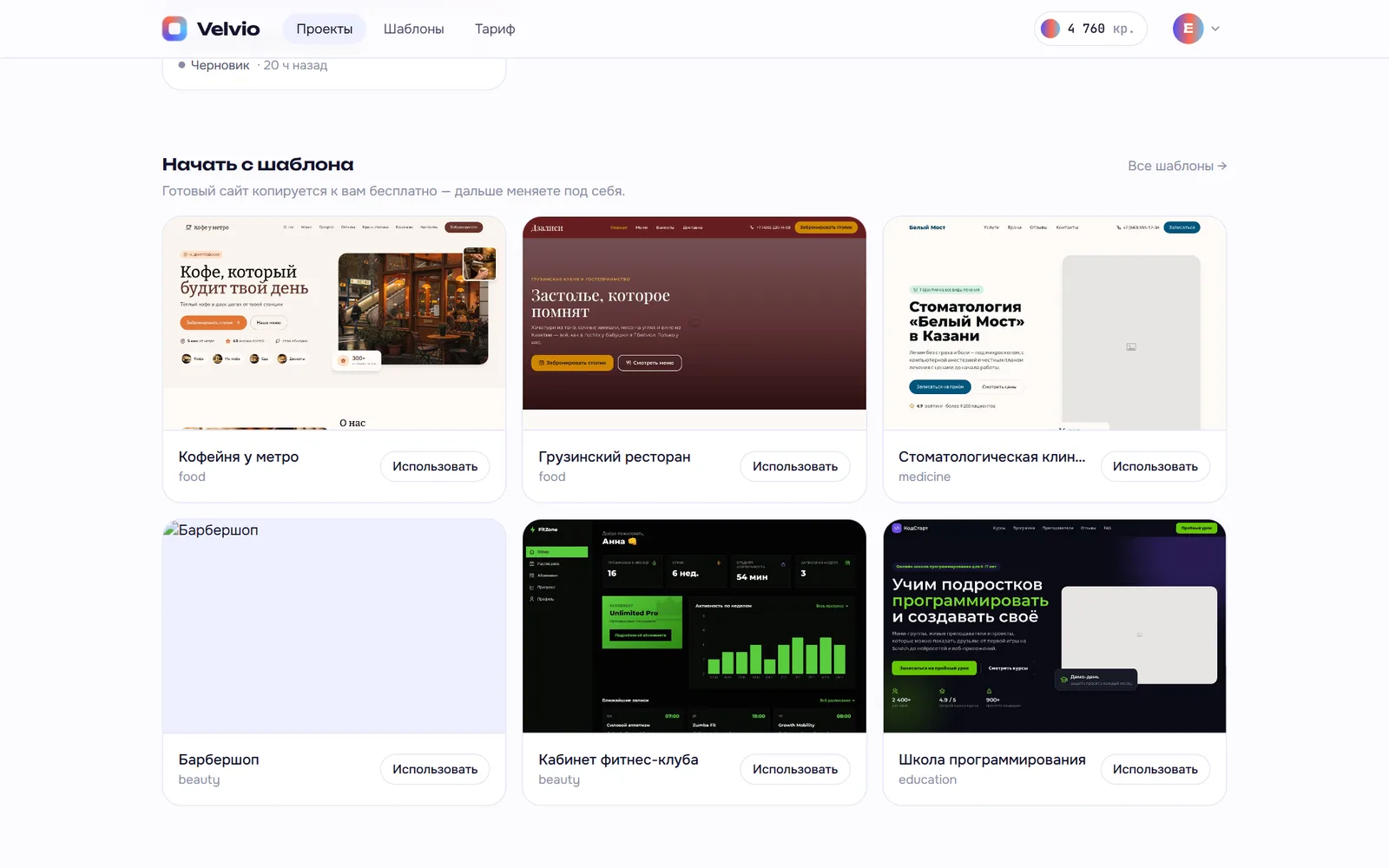1389x868 pixels.
Task: Use the Стоматологическая клиника template
Action: 1155,466
